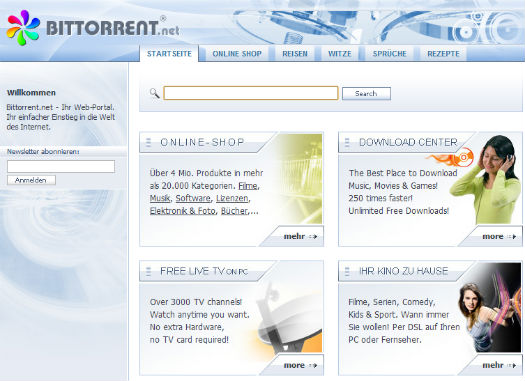Click the woman with headphones image
This screenshot has width=525, height=381.
click(x=485, y=179)
